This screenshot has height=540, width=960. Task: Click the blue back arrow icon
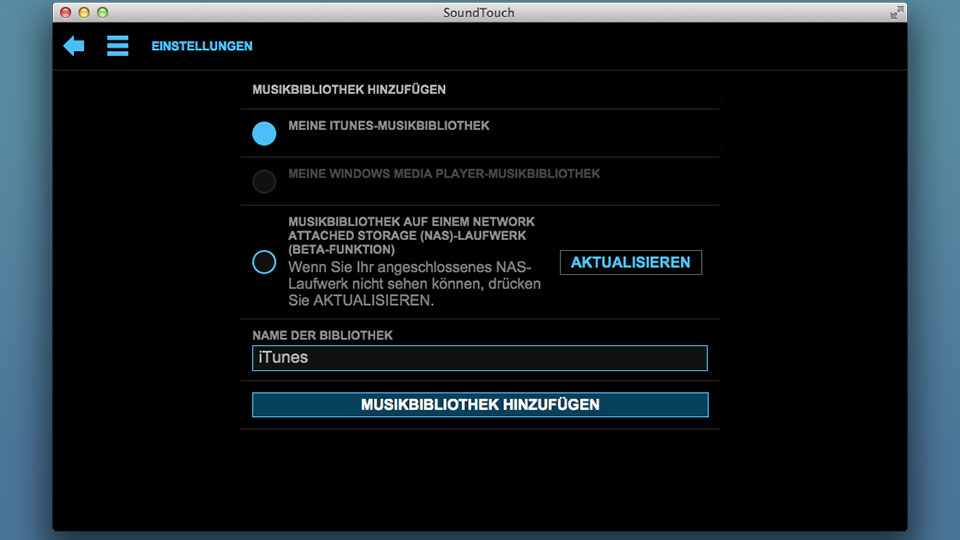[74, 46]
